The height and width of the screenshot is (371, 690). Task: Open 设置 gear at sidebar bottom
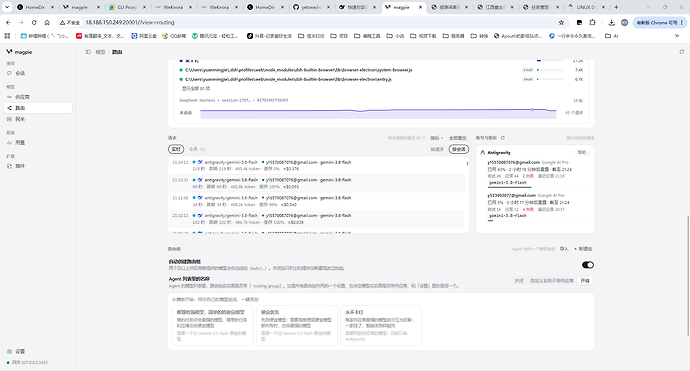click(x=9, y=351)
